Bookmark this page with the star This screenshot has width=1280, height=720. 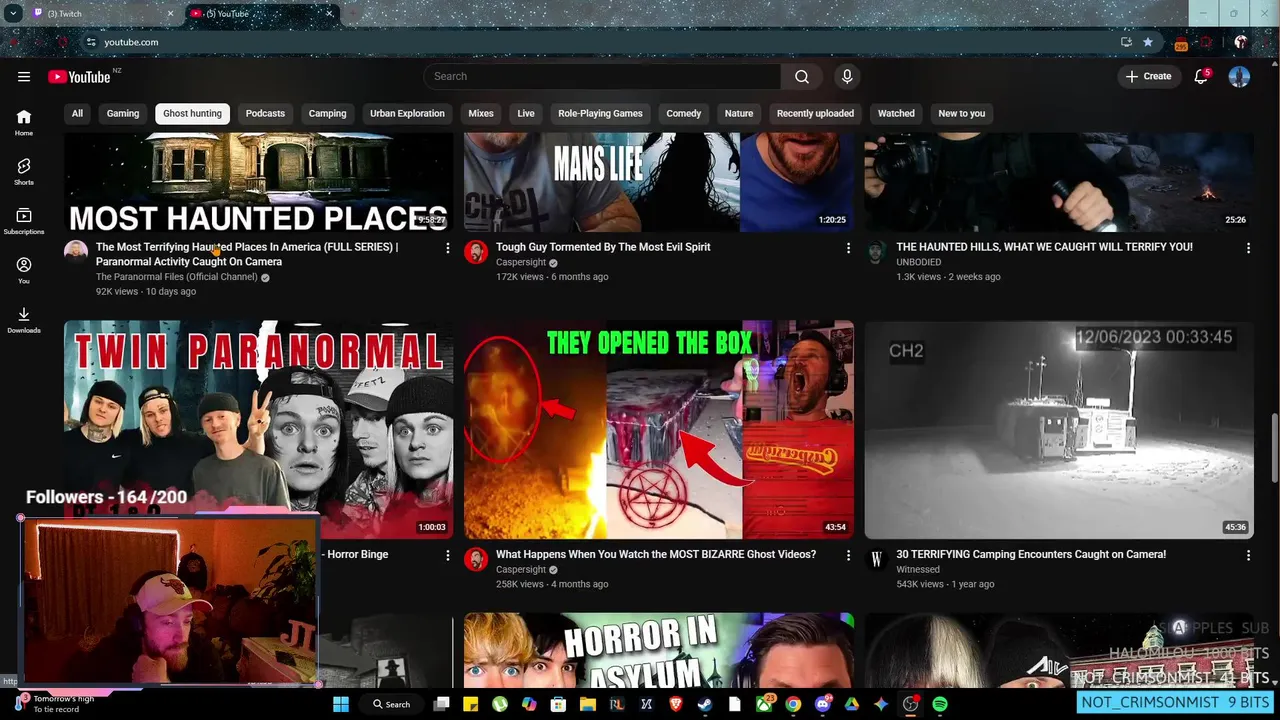coord(1148,42)
